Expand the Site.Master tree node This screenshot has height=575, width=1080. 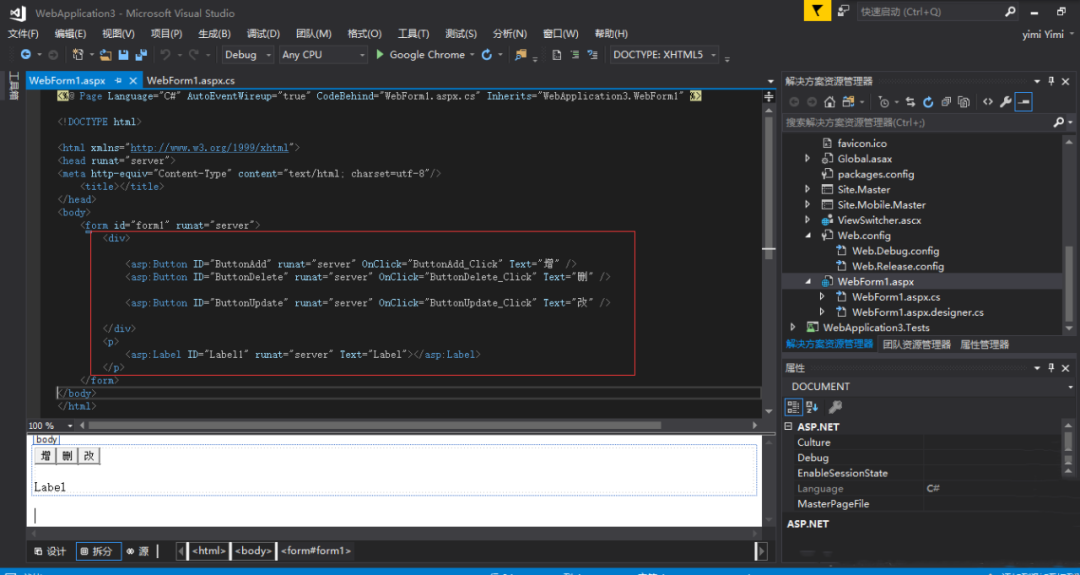point(808,189)
